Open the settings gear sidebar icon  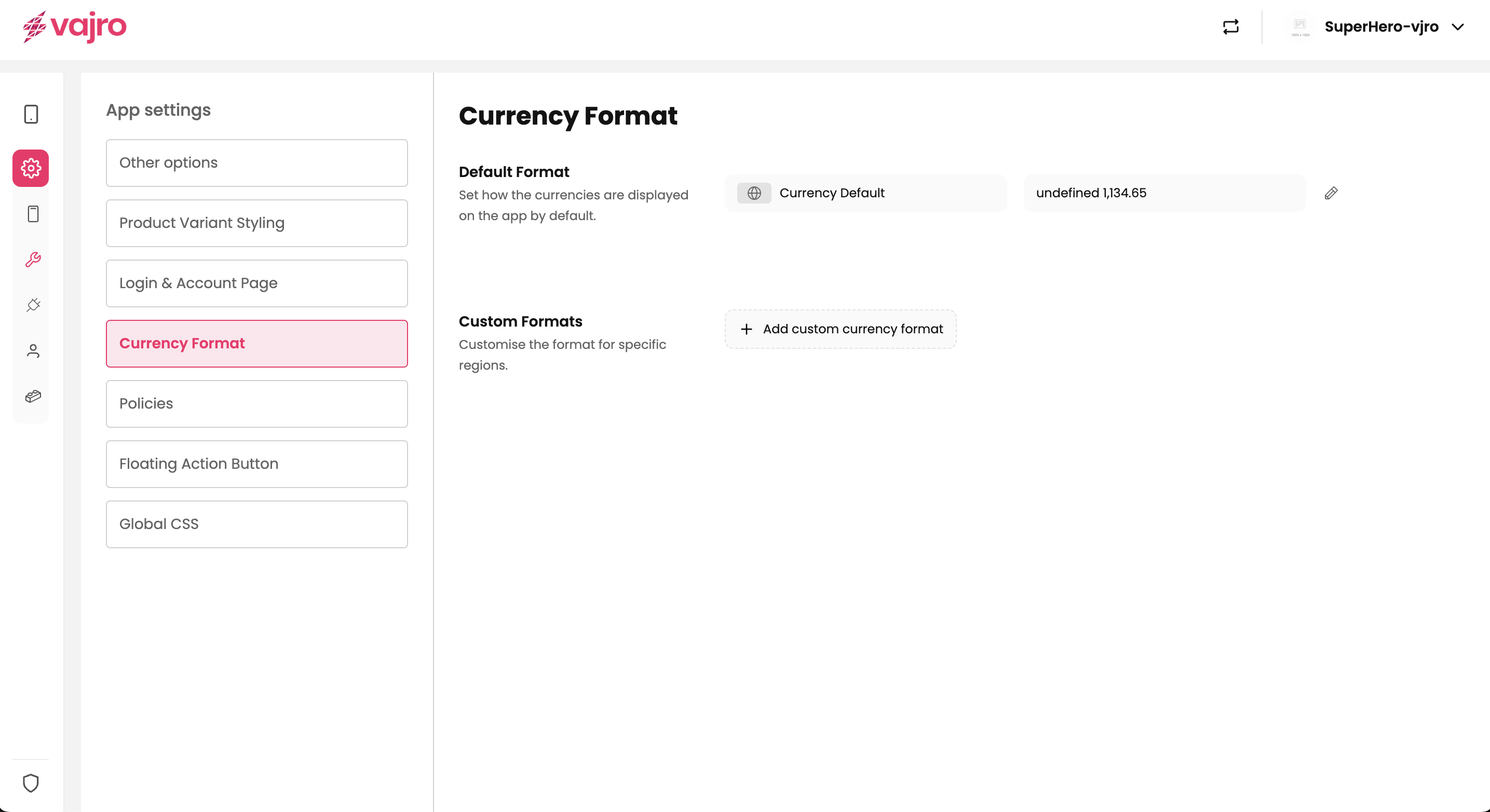pos(31,168)
